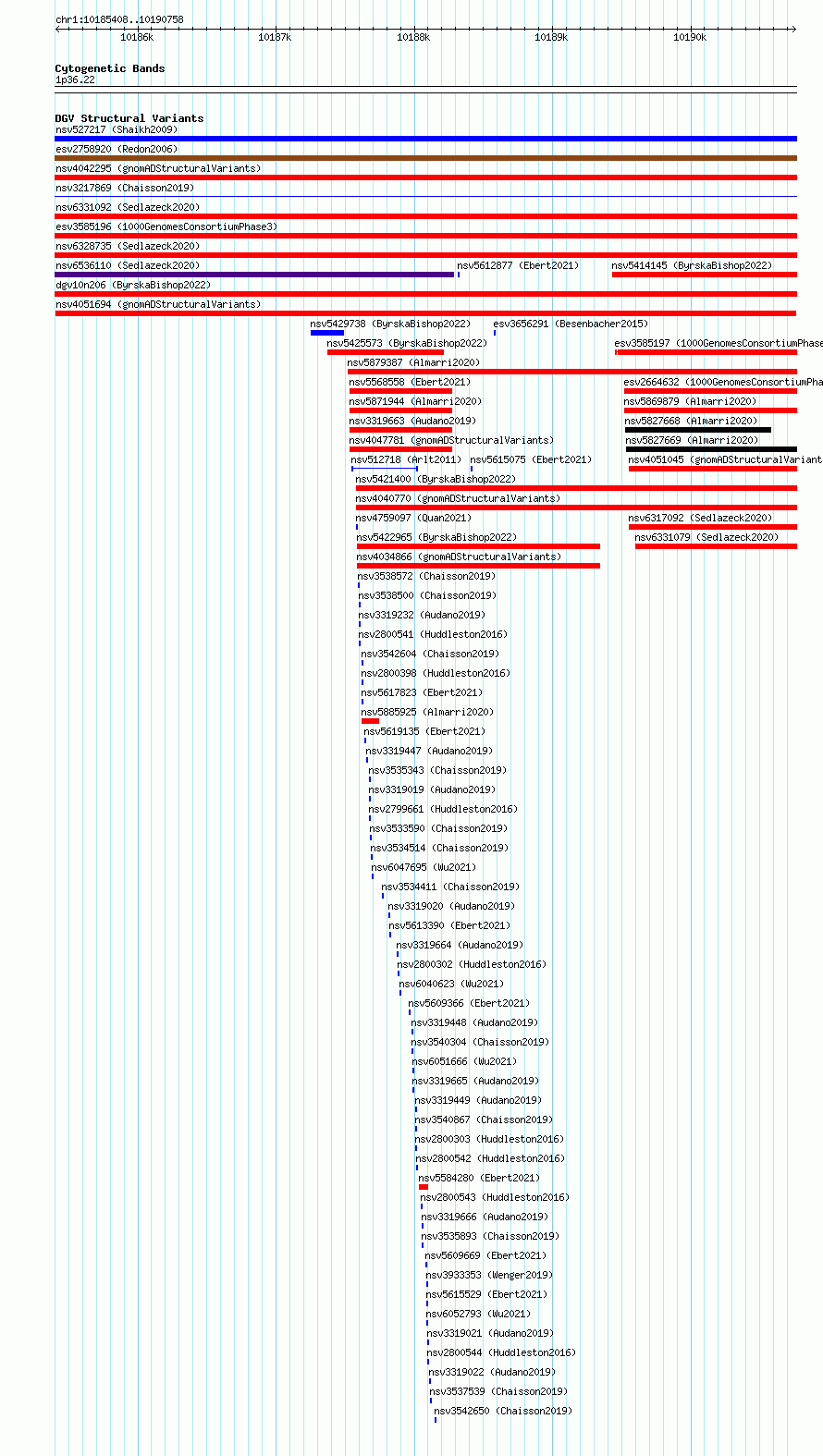Open variant label nsv3319663 (Audano2019)
Image resolution: width=823 pixels, height=1456 pixels.
click(x=412, y=421)
